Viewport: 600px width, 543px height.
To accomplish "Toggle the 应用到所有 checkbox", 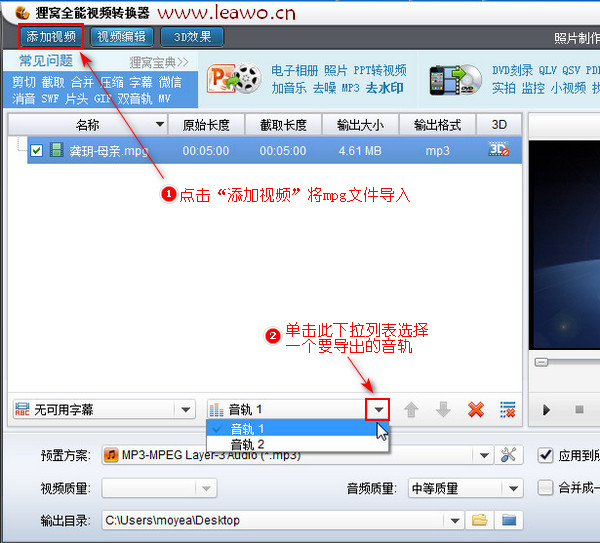I will coord(545,455).
